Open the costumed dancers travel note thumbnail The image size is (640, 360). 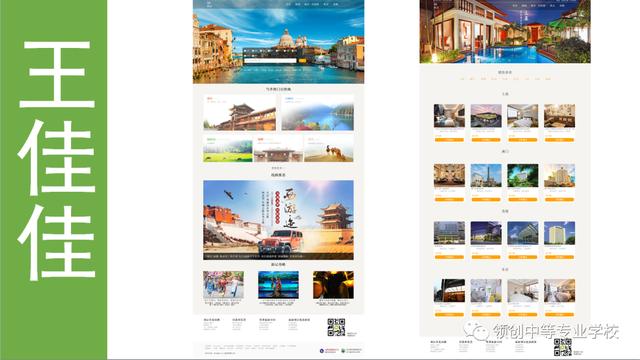(x=223, y=285)
